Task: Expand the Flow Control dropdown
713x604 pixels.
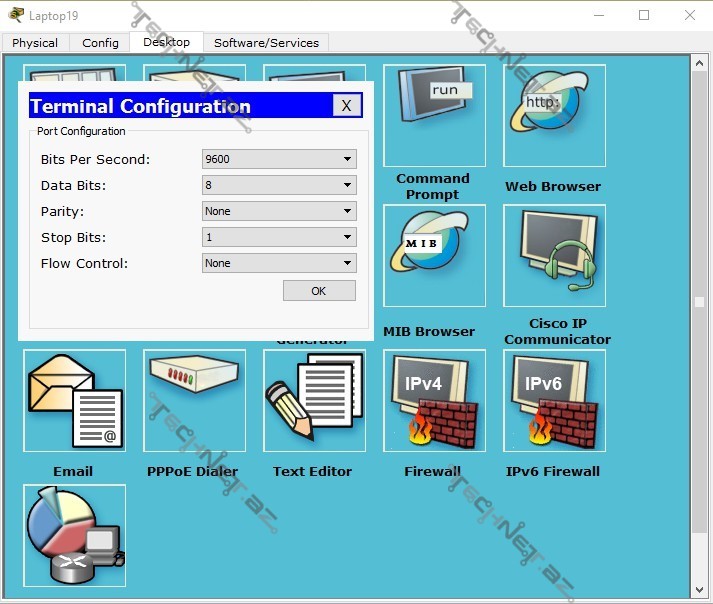Action: point(279,263)
